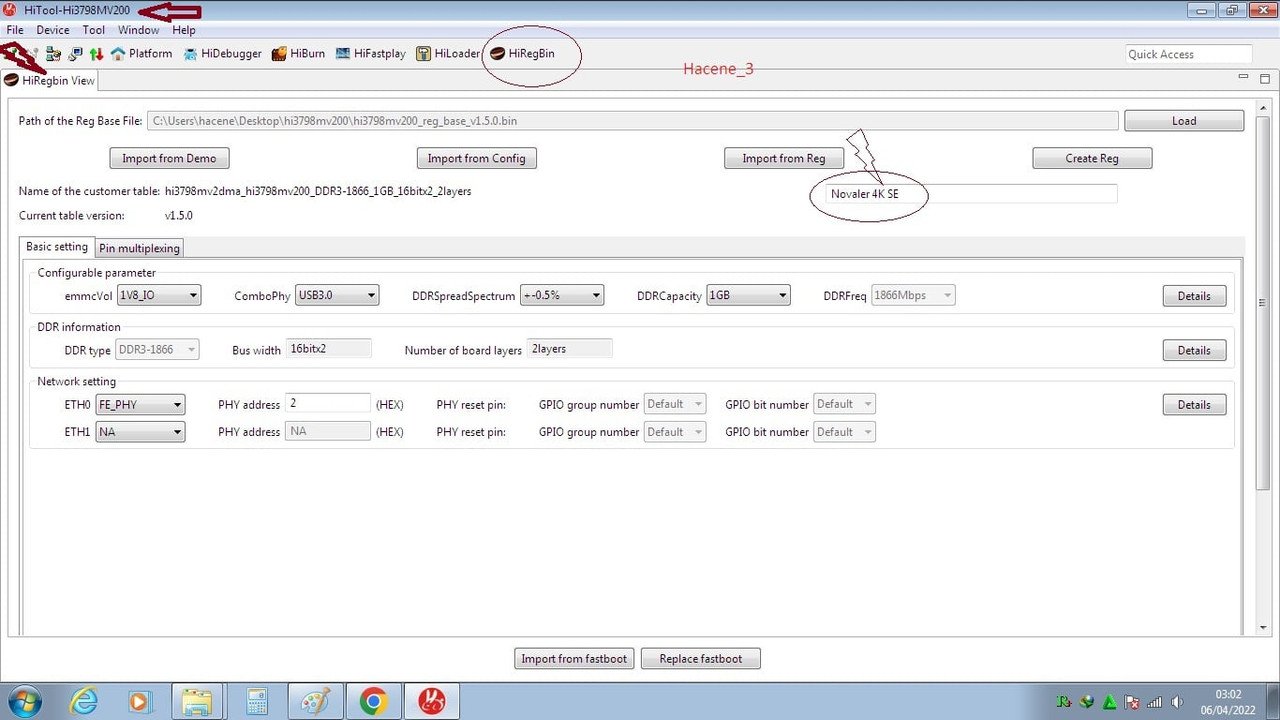Open Windows Start menu
Image resolution: width=1280 pixels, height=720 pixels.
(x=25, y=701)
